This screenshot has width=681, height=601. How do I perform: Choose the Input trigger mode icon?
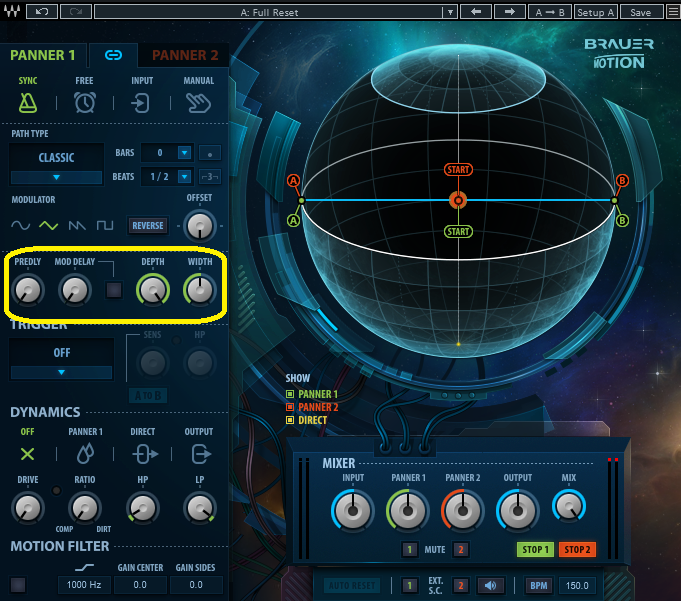click(x=142, y=103)
